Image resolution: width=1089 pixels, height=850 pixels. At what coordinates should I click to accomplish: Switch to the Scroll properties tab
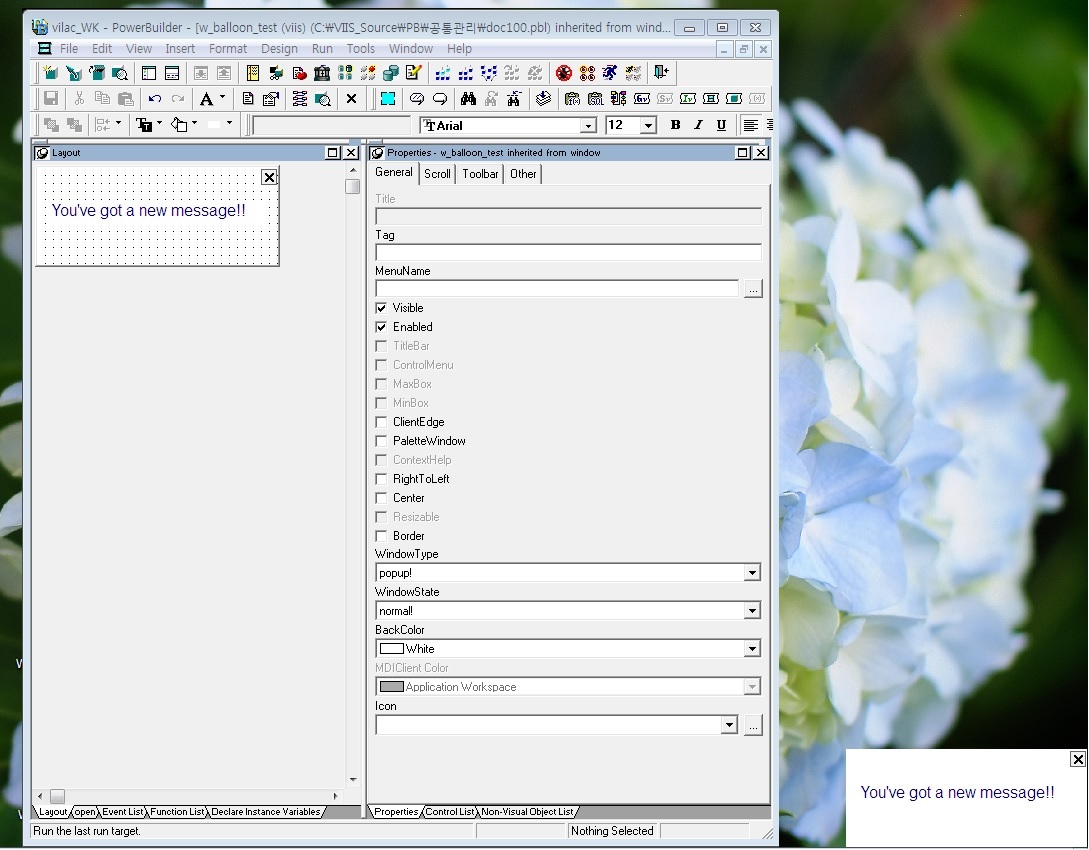(x=437, y=174)
